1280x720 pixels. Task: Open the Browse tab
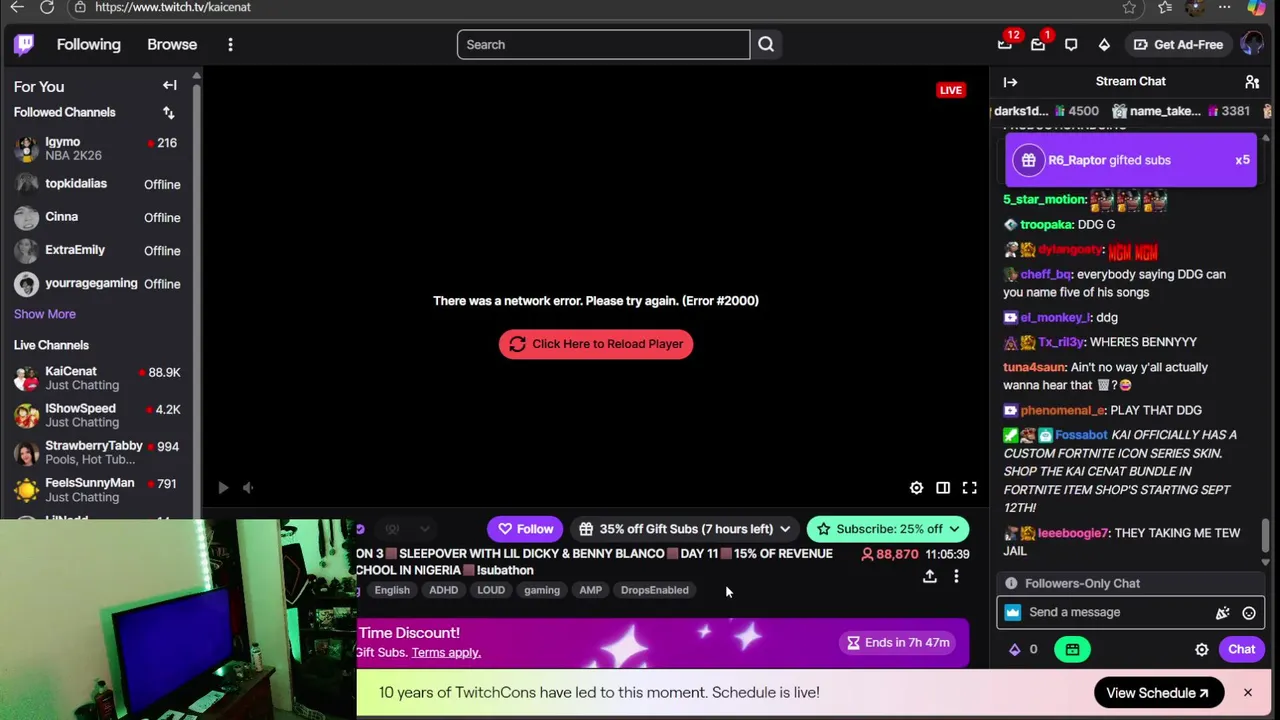pos(172,44)
